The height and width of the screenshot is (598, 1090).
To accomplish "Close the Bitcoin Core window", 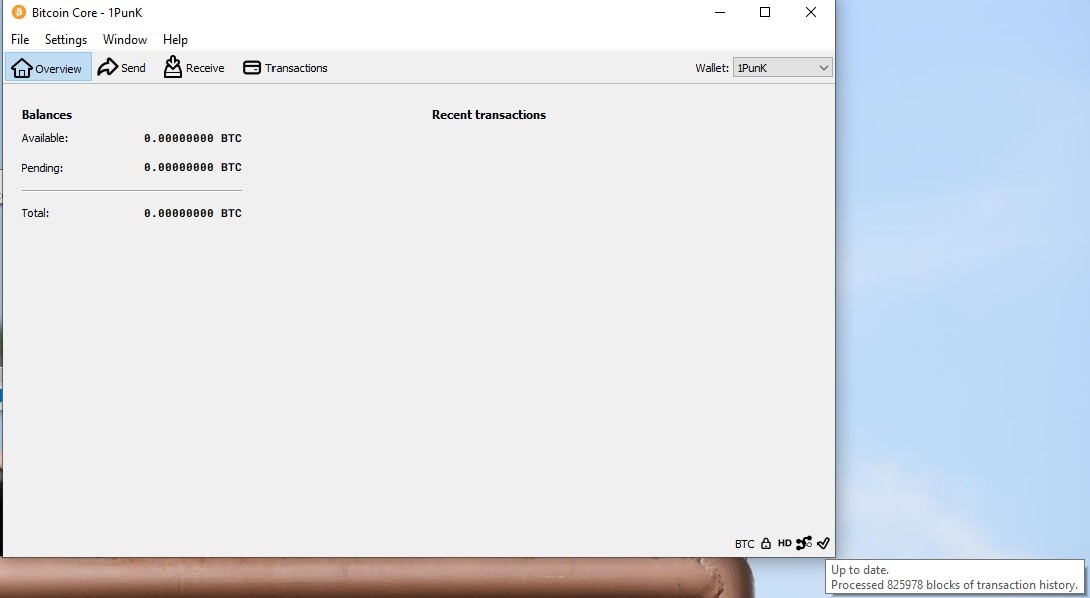I will click(x=811, y=13).
